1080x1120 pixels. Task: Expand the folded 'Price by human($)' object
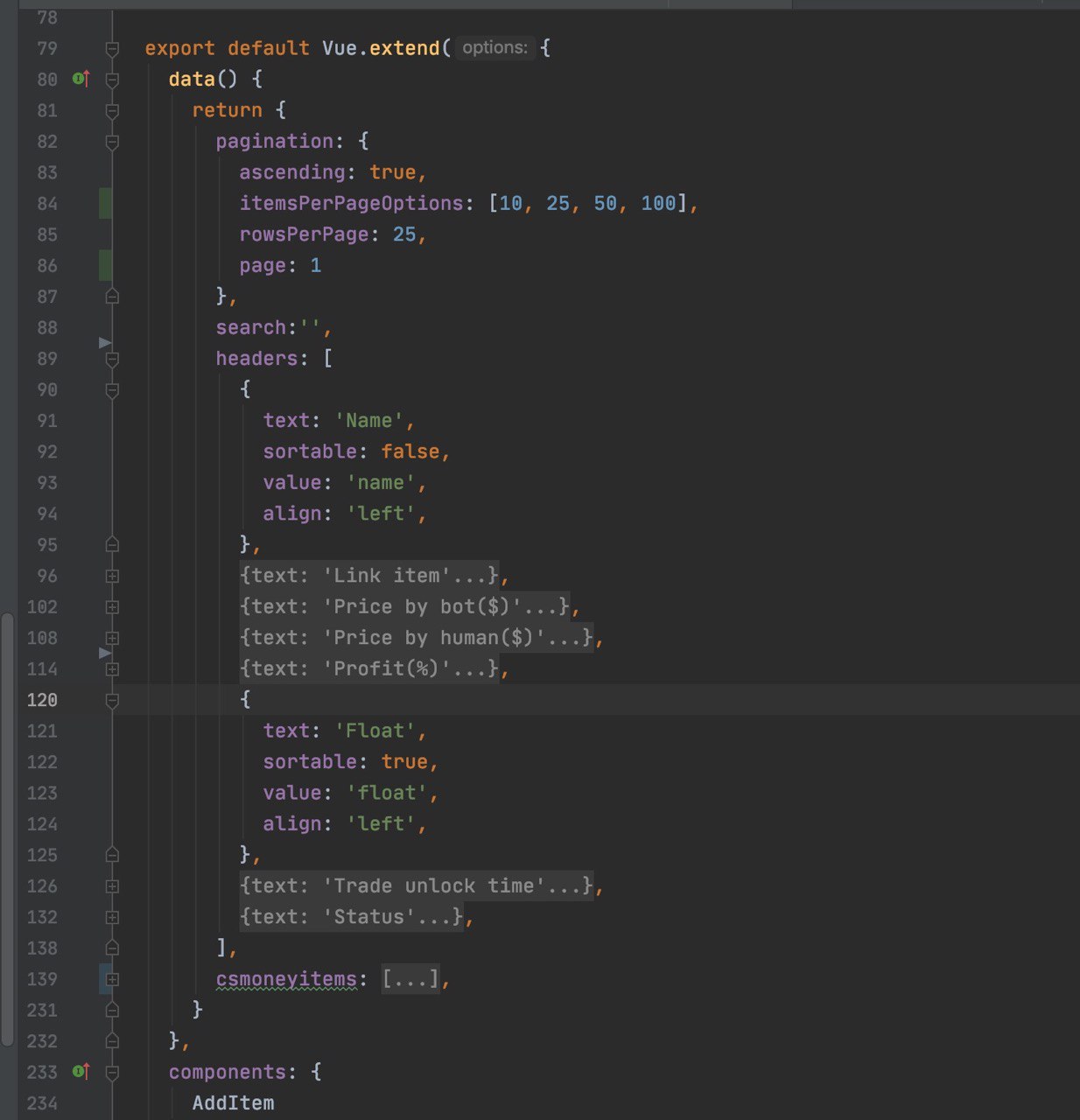click(112, 638)
